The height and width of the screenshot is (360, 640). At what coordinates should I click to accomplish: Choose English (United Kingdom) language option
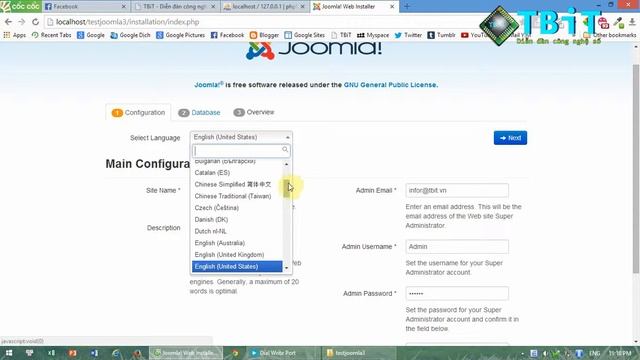click(237, 255)
